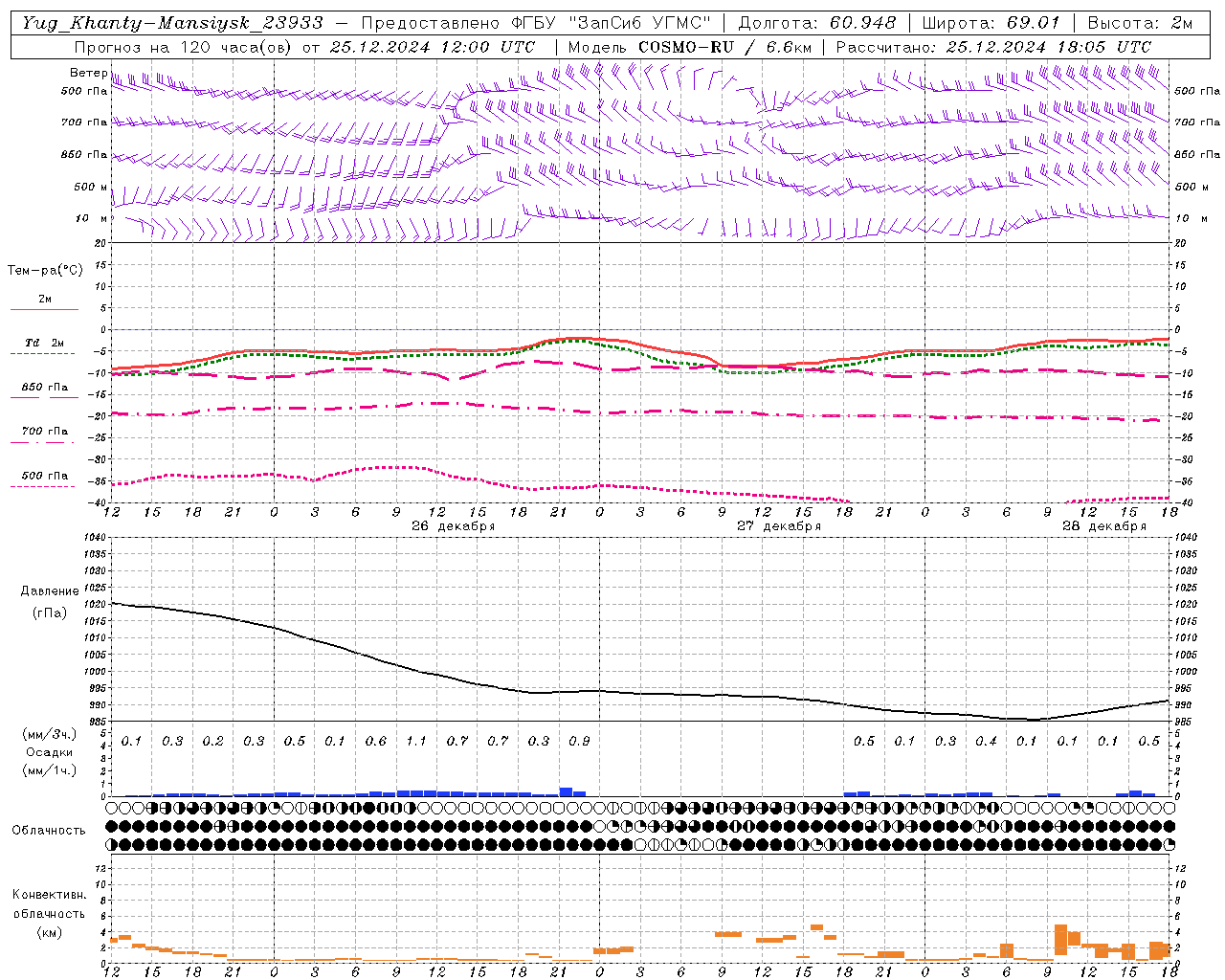Click the Осадки precipitation panel label

pos(50,752)
